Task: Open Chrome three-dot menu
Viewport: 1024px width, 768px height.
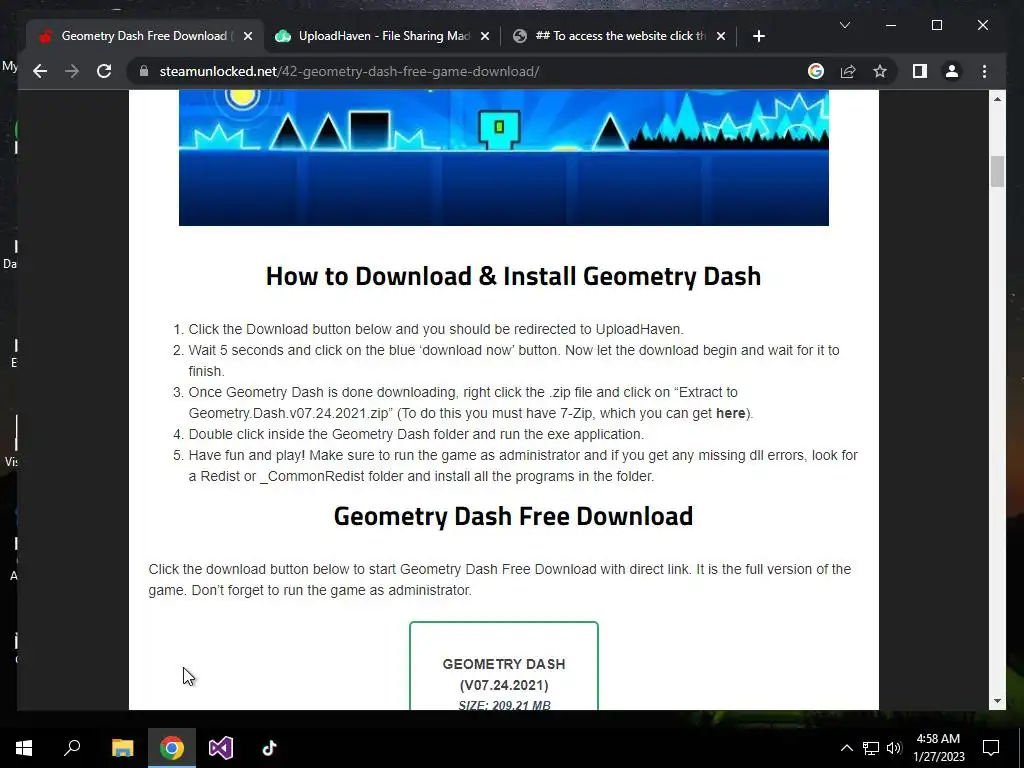Action: [984, 71]
